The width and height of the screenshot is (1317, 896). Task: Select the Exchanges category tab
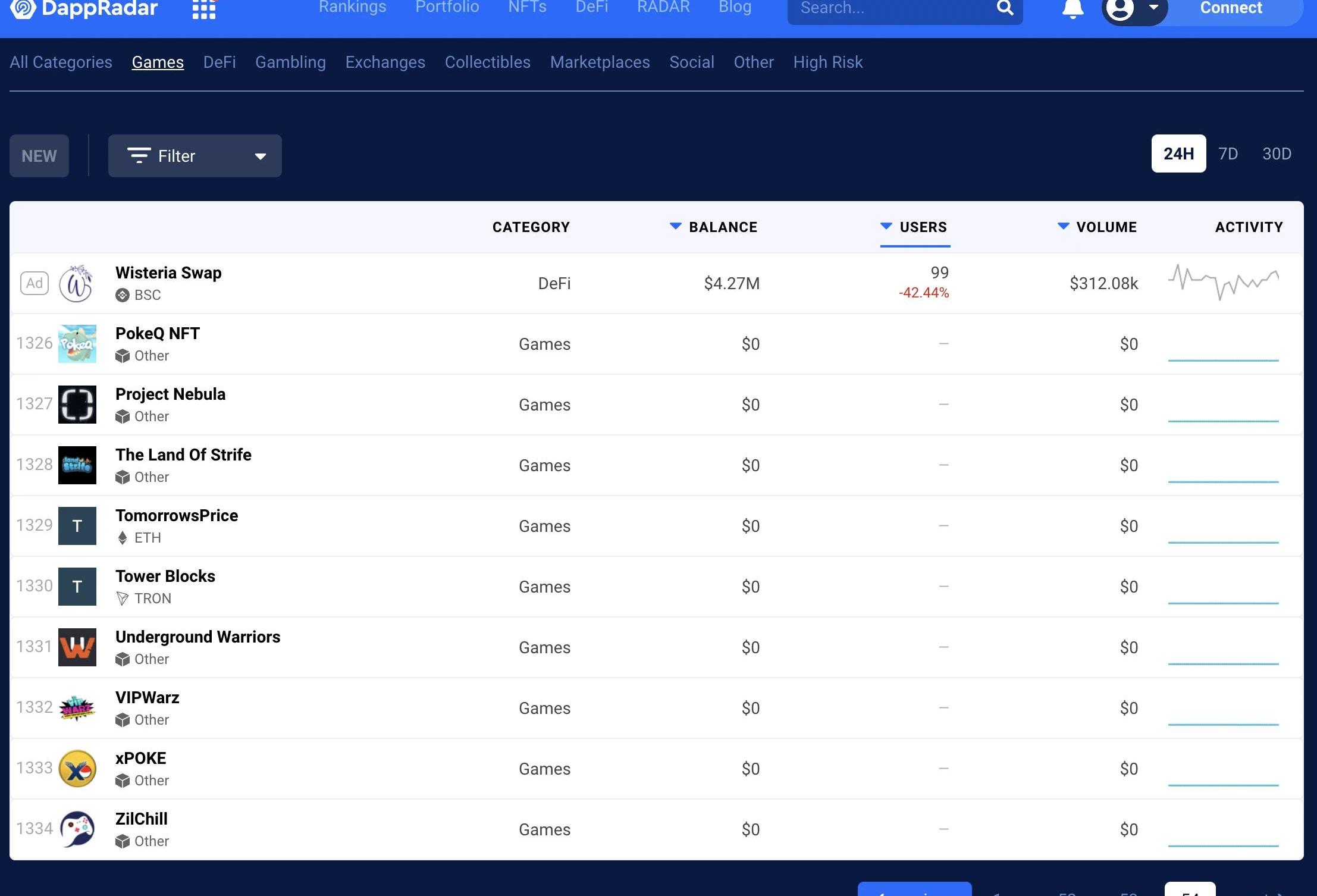click(x=385, y=62)
